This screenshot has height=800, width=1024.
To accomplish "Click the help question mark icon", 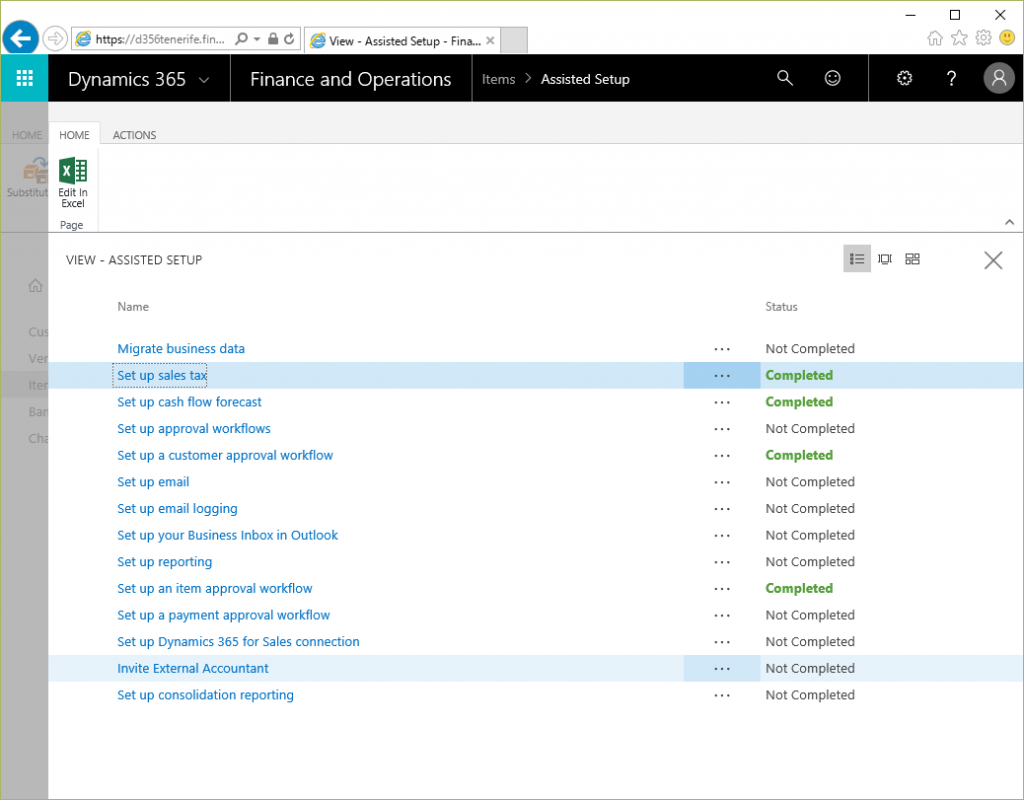I will [x=952, y=79].
